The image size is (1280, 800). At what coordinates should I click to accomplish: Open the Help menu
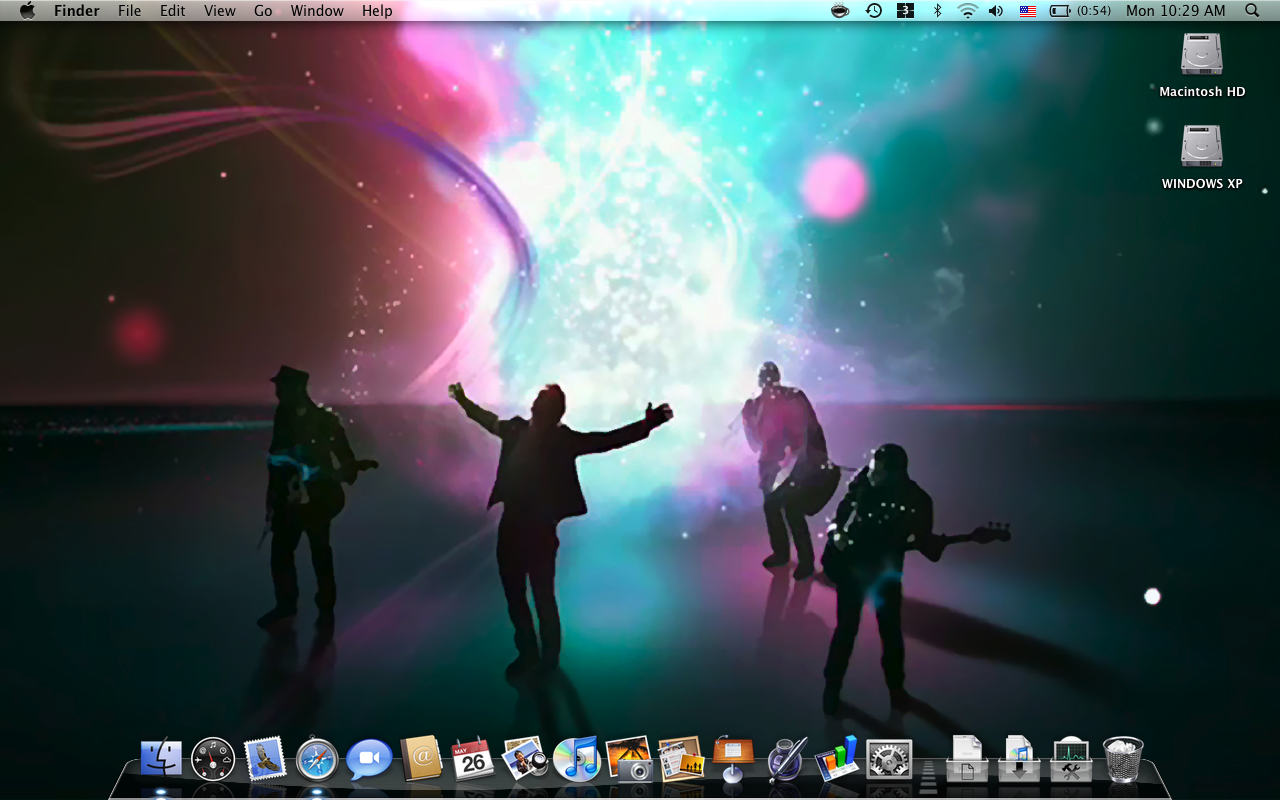[x=377, y=11]
